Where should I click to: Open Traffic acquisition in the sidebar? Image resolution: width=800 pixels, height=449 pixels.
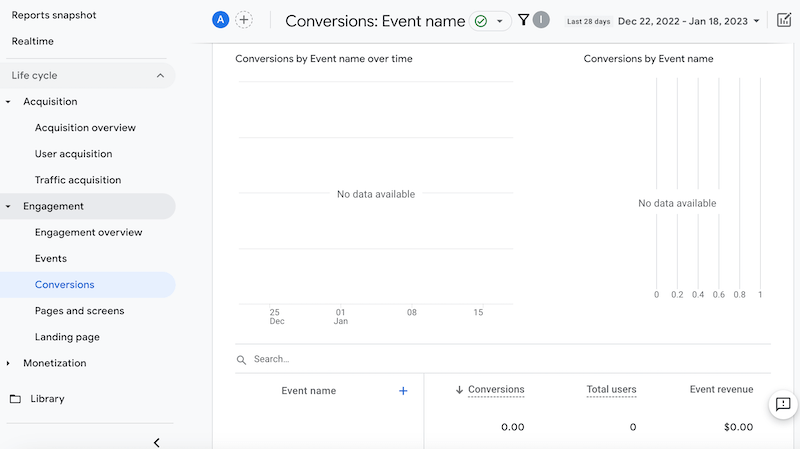(78, 180)
